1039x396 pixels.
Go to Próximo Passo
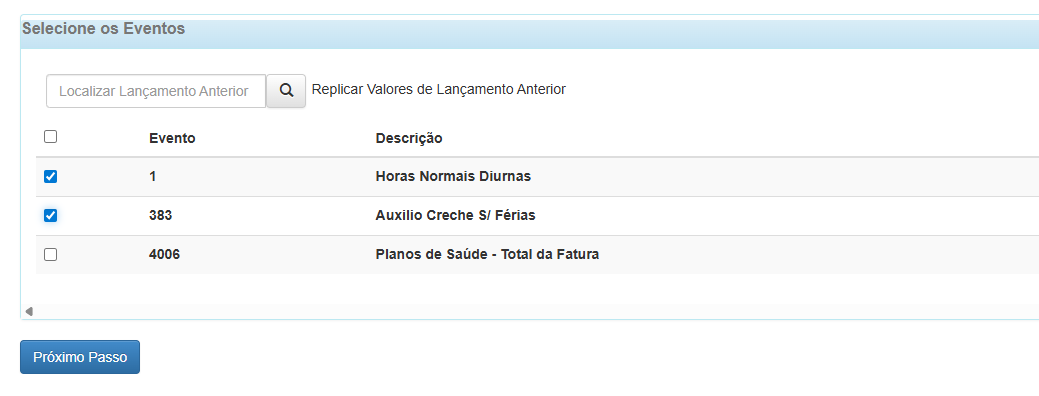pos(80,357)
